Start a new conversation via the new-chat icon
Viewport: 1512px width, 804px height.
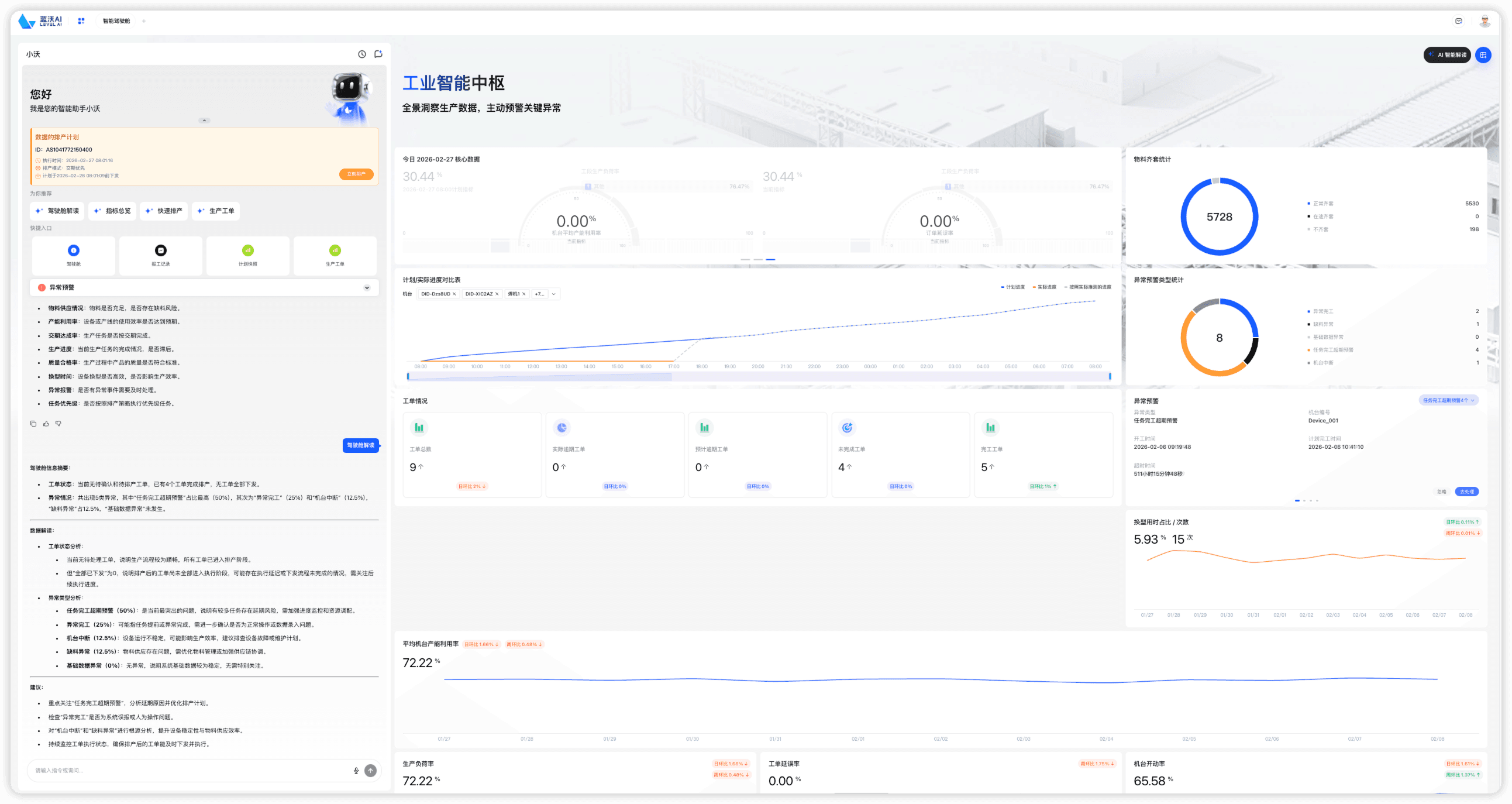378,54
